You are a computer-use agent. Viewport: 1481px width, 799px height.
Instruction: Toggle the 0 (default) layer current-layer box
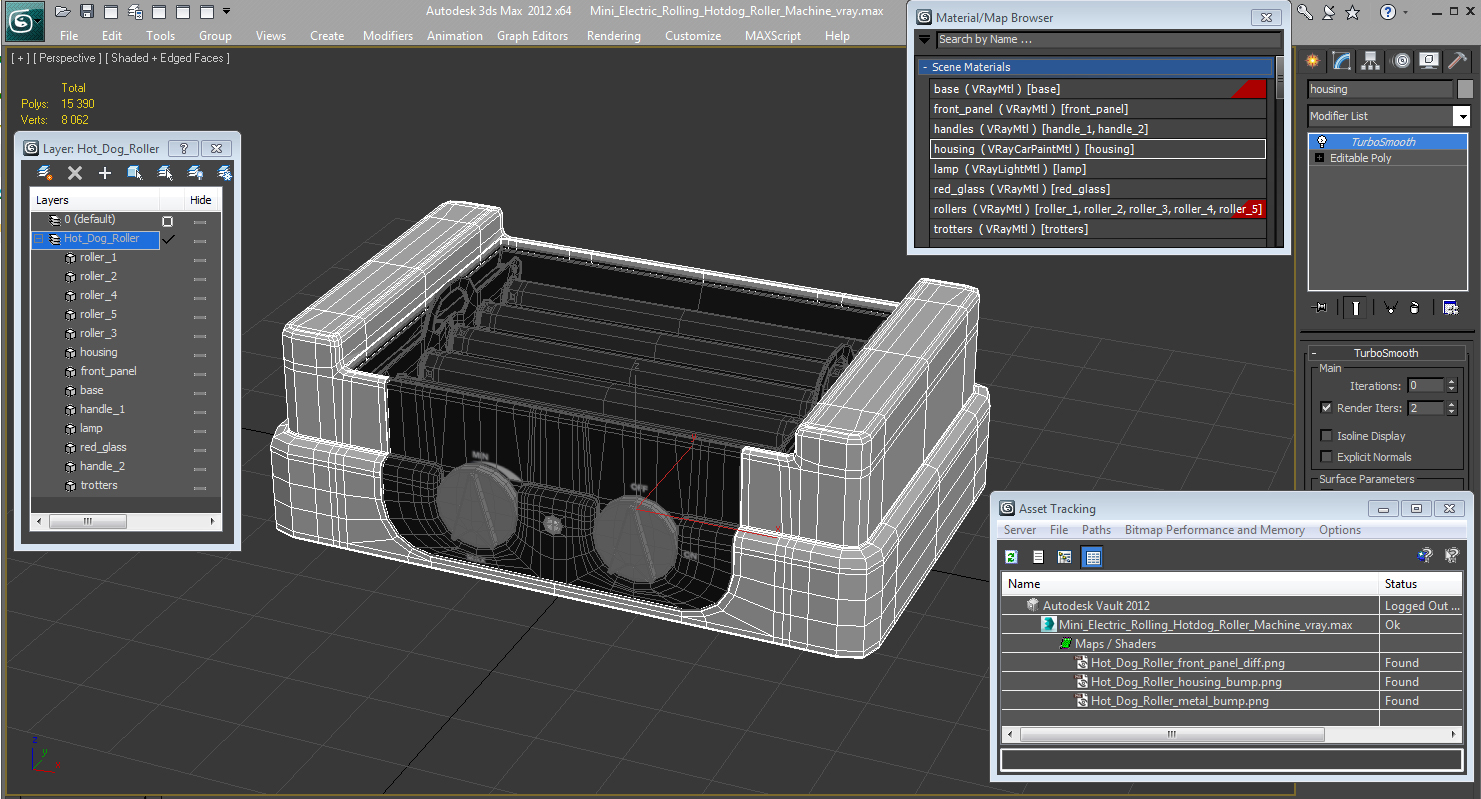tap(167, 221)
